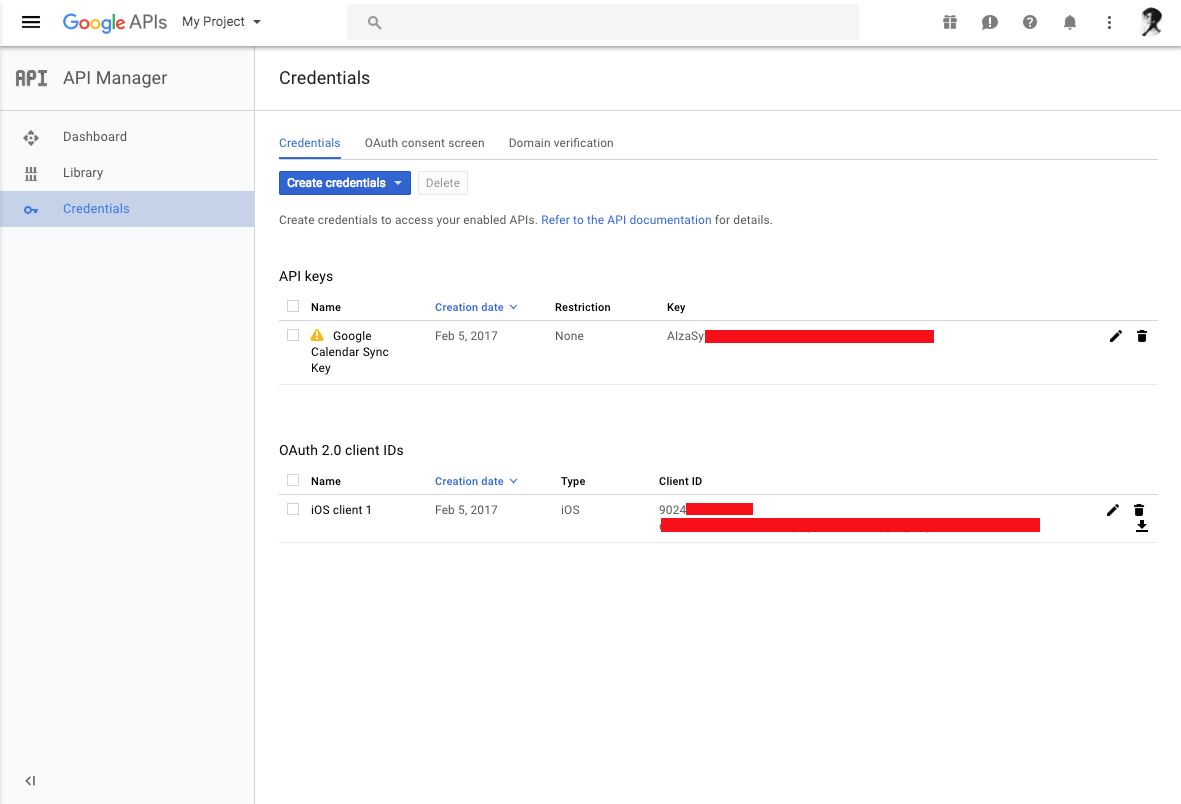Click into the top search field
The height and width of the screenshot is (804, 1181).
602,22
